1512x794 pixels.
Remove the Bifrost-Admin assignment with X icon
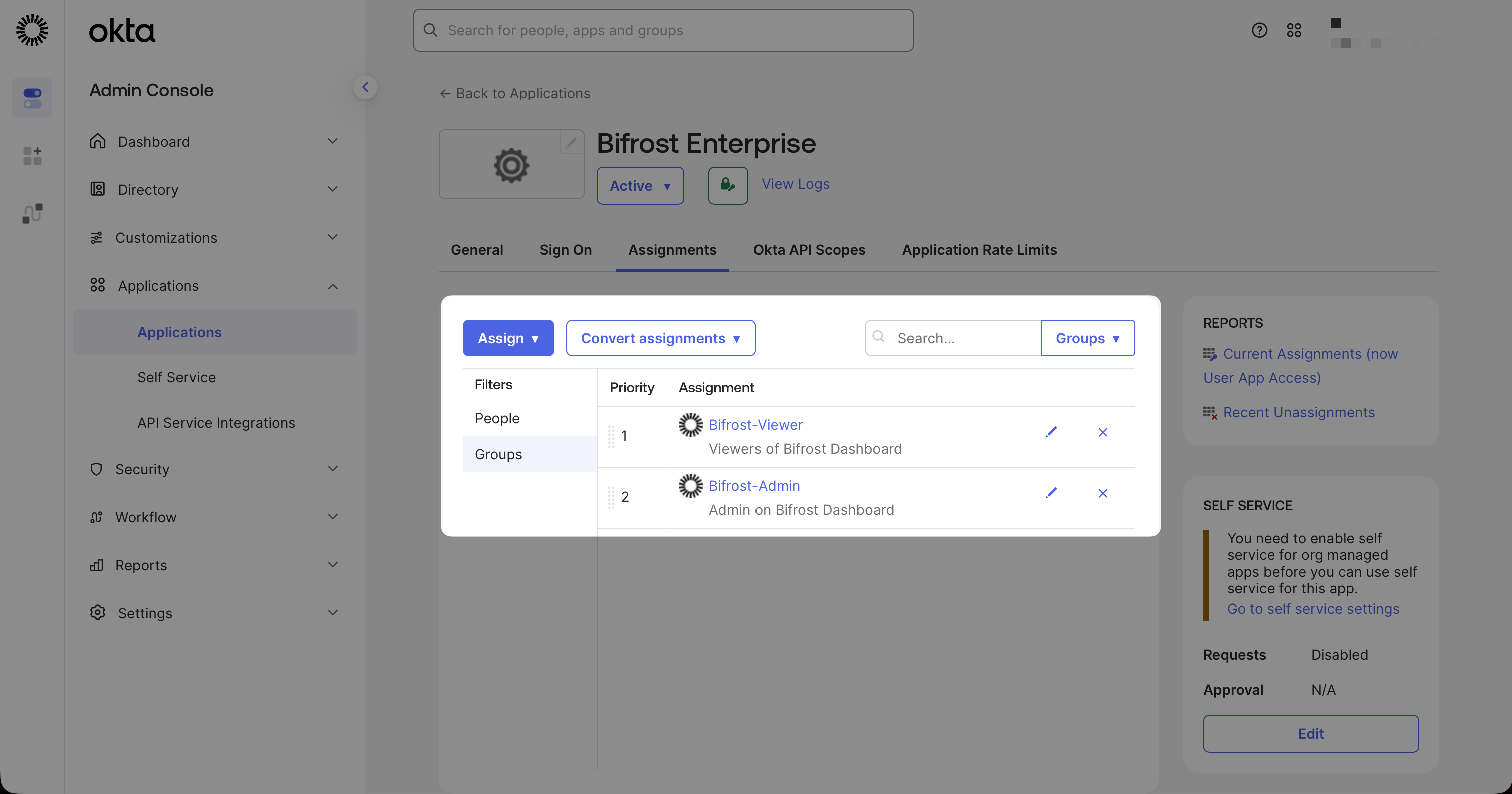(1102, 493)
